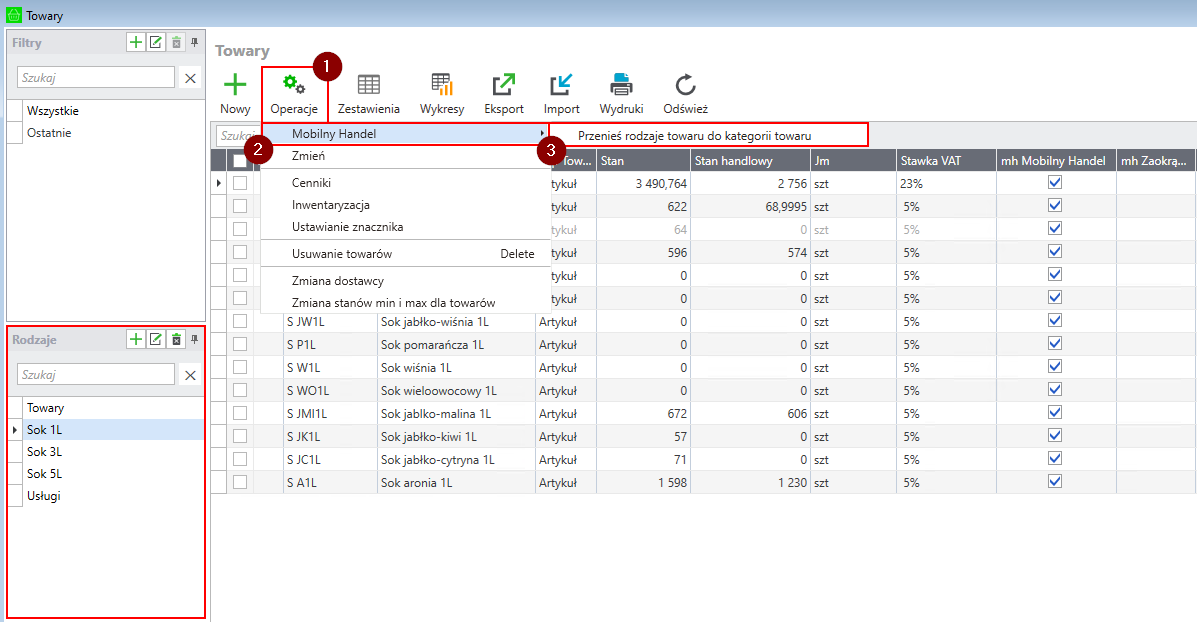Viewport: 1197px width, 622px height.
Task: Open the Wykresy charts icon
Action: [441, 86]
